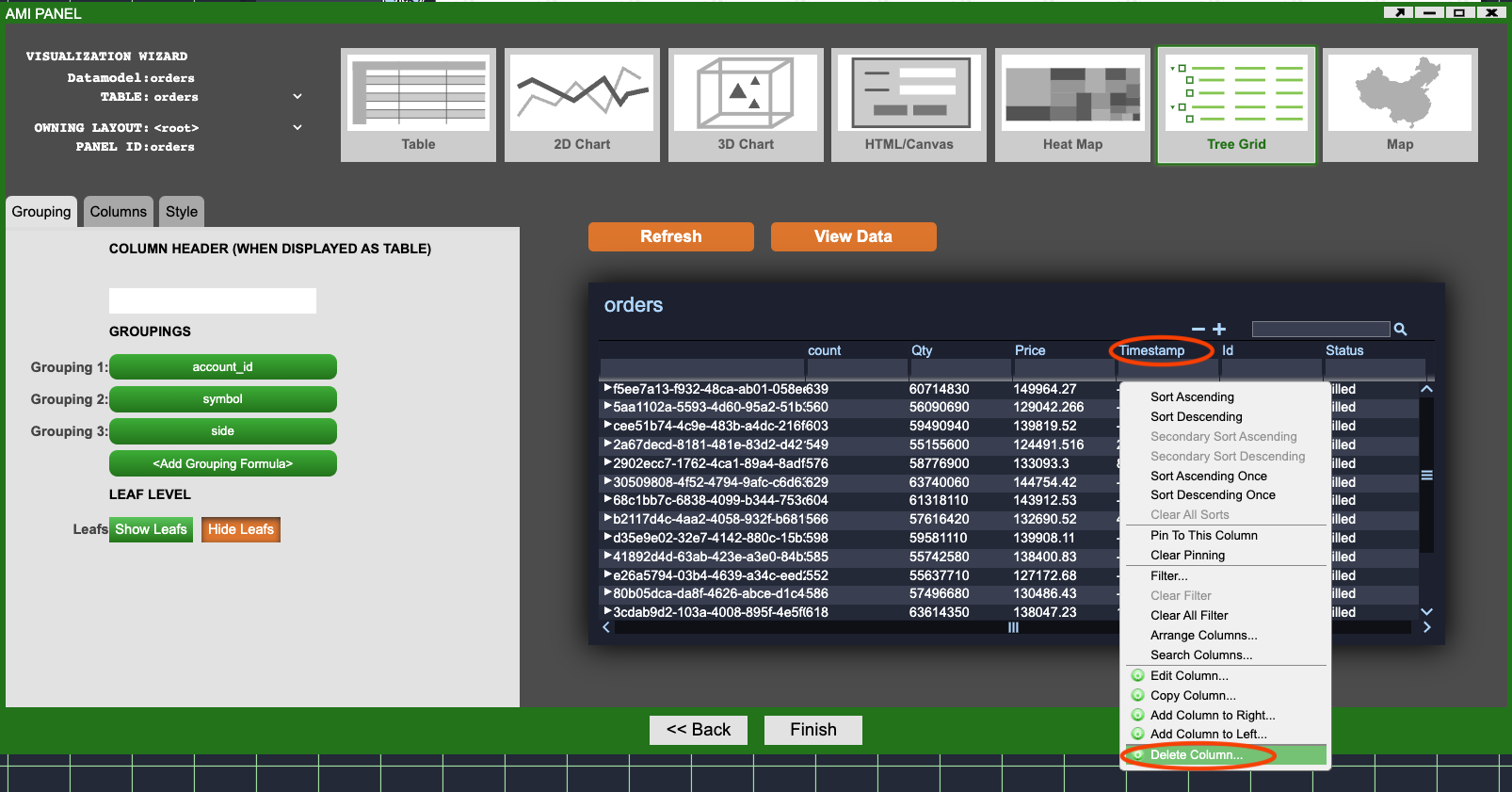This screenshot has width=1512, height=792.
Task: Choose the Heat Map visualization
Action: (1072, 105)
